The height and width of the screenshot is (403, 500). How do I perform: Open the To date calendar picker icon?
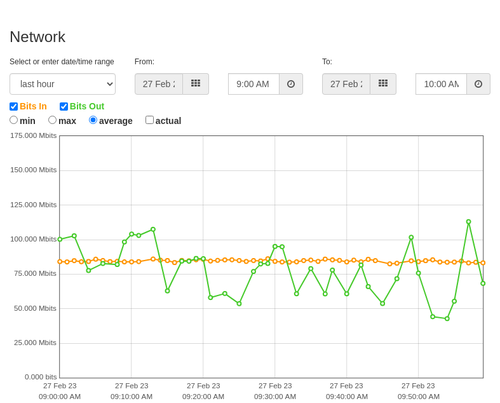coord(383,84)
